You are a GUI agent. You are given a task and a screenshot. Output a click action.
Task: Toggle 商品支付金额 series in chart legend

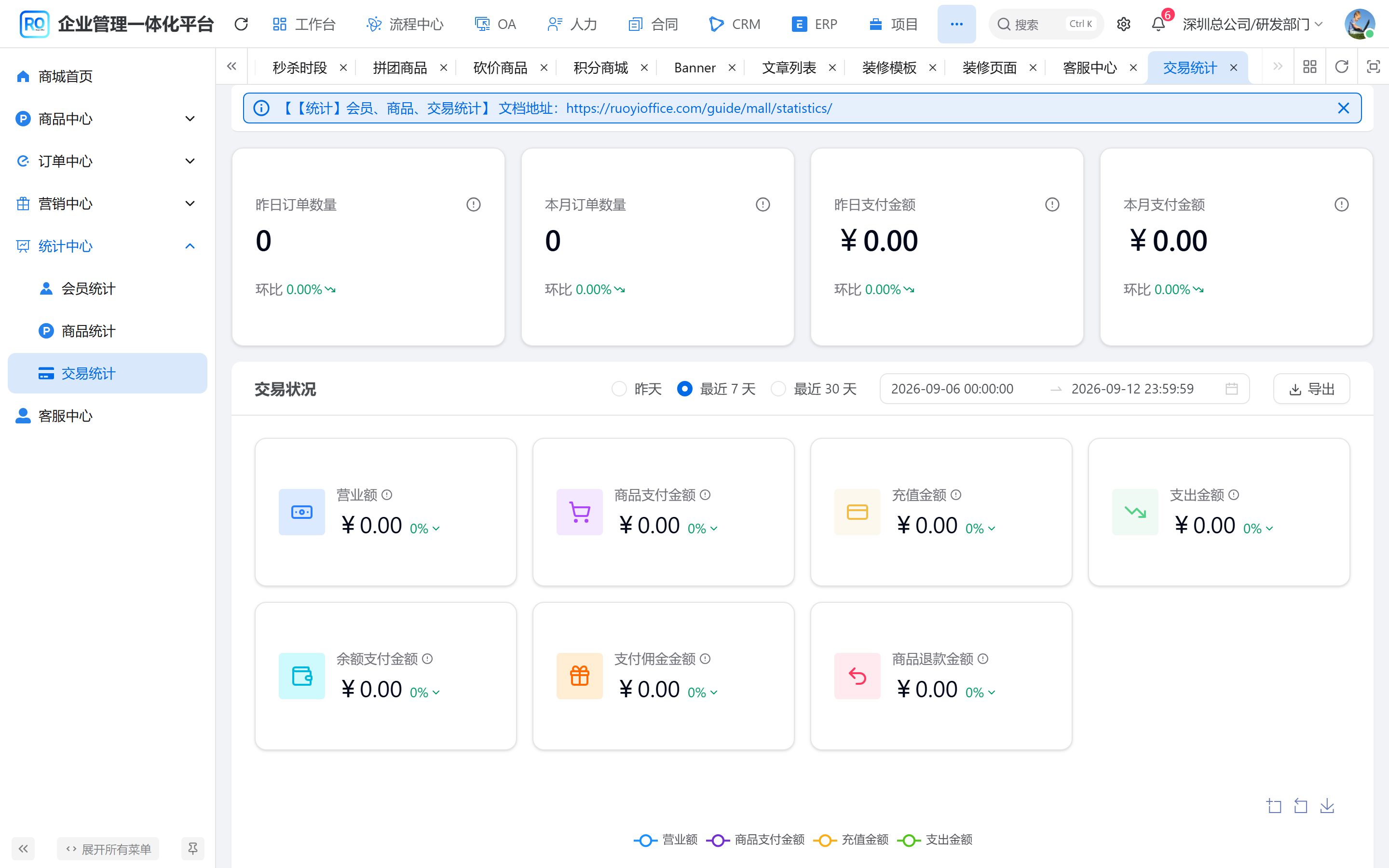pos(755,840)
